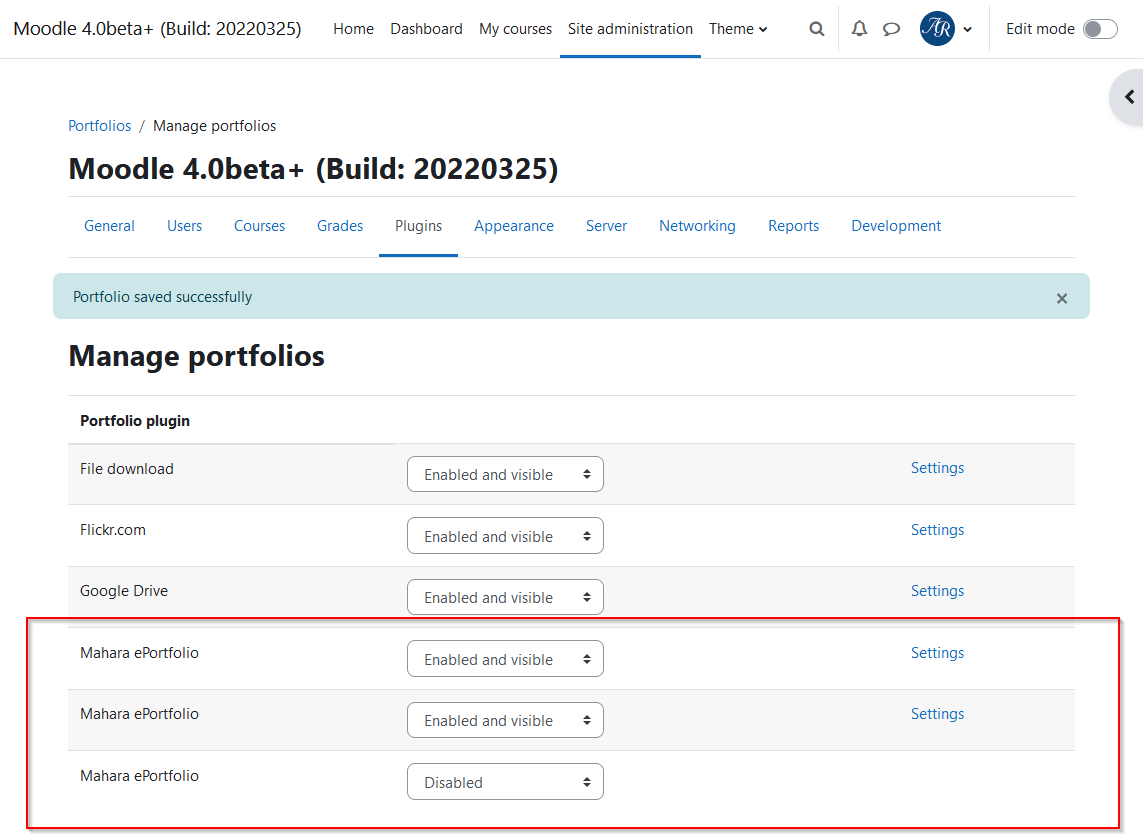Image resolution: width=1143 pixels, height=840 pixels.
Task: Select the Plugins tab
Action: (x=418, y=226)
